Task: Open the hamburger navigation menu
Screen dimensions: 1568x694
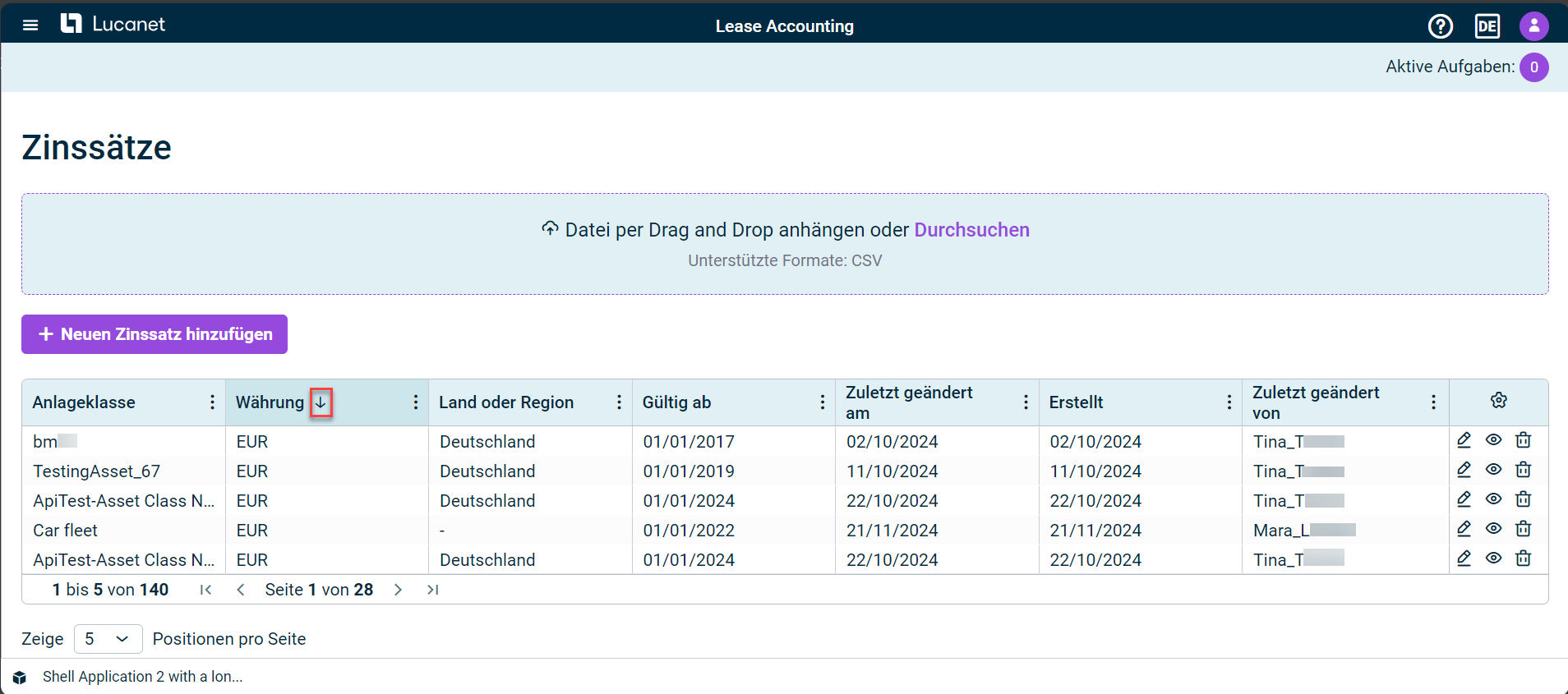Action: (x=30, y=25)
